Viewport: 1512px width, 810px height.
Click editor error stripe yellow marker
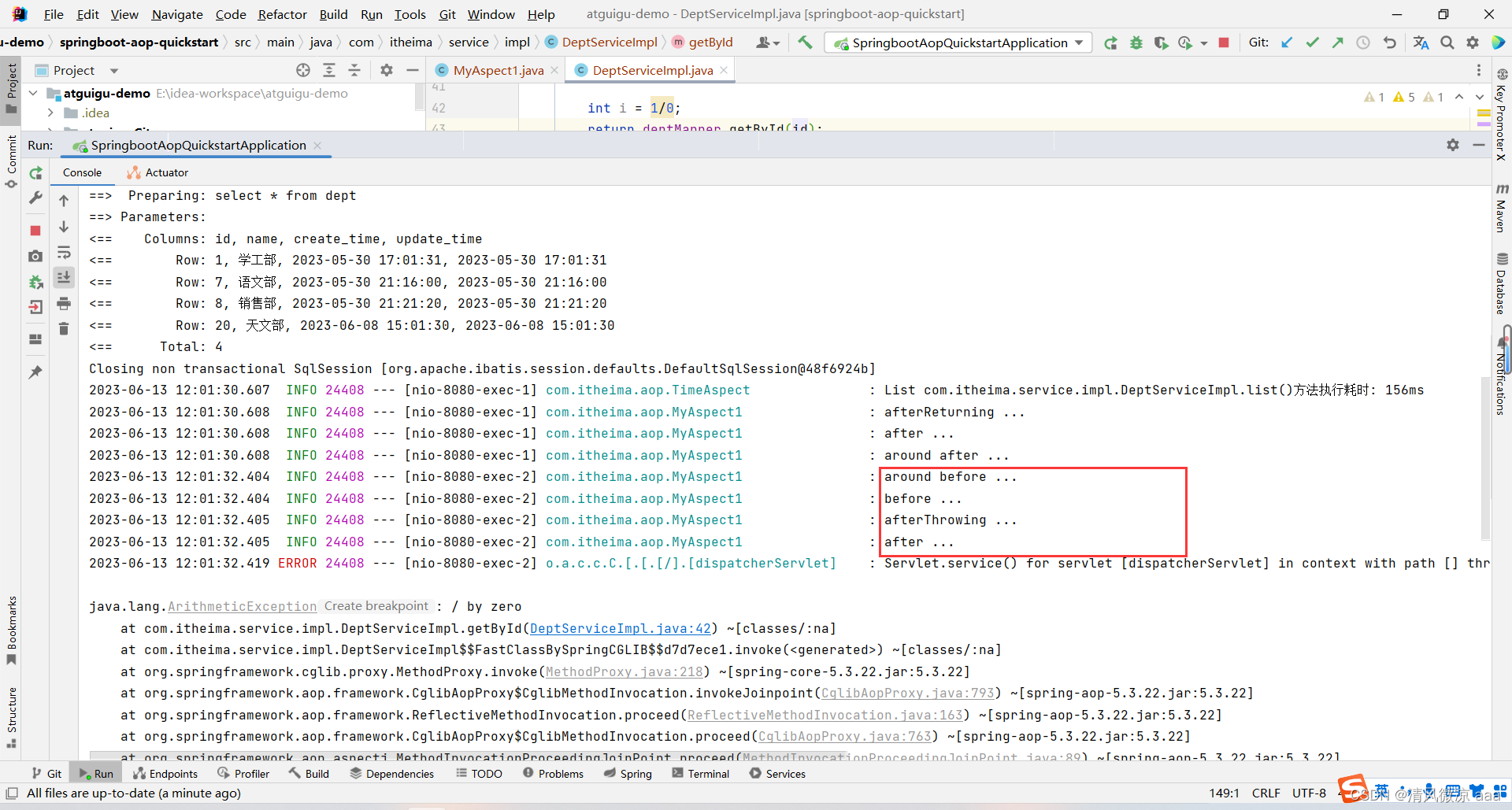1484,113
